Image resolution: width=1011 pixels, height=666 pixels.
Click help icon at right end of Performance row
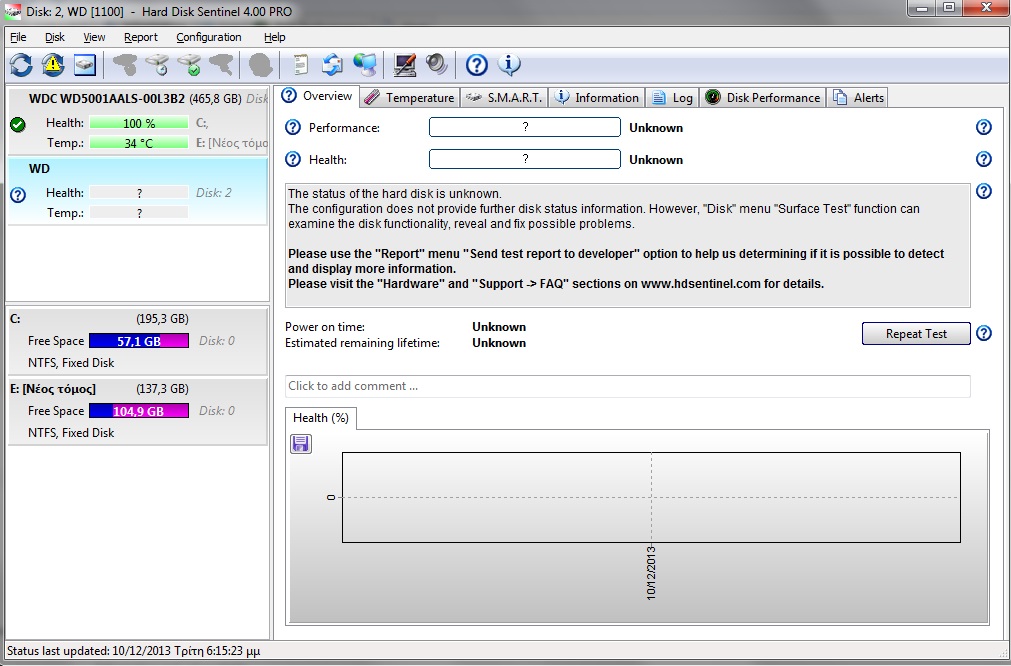coord(983,127)
